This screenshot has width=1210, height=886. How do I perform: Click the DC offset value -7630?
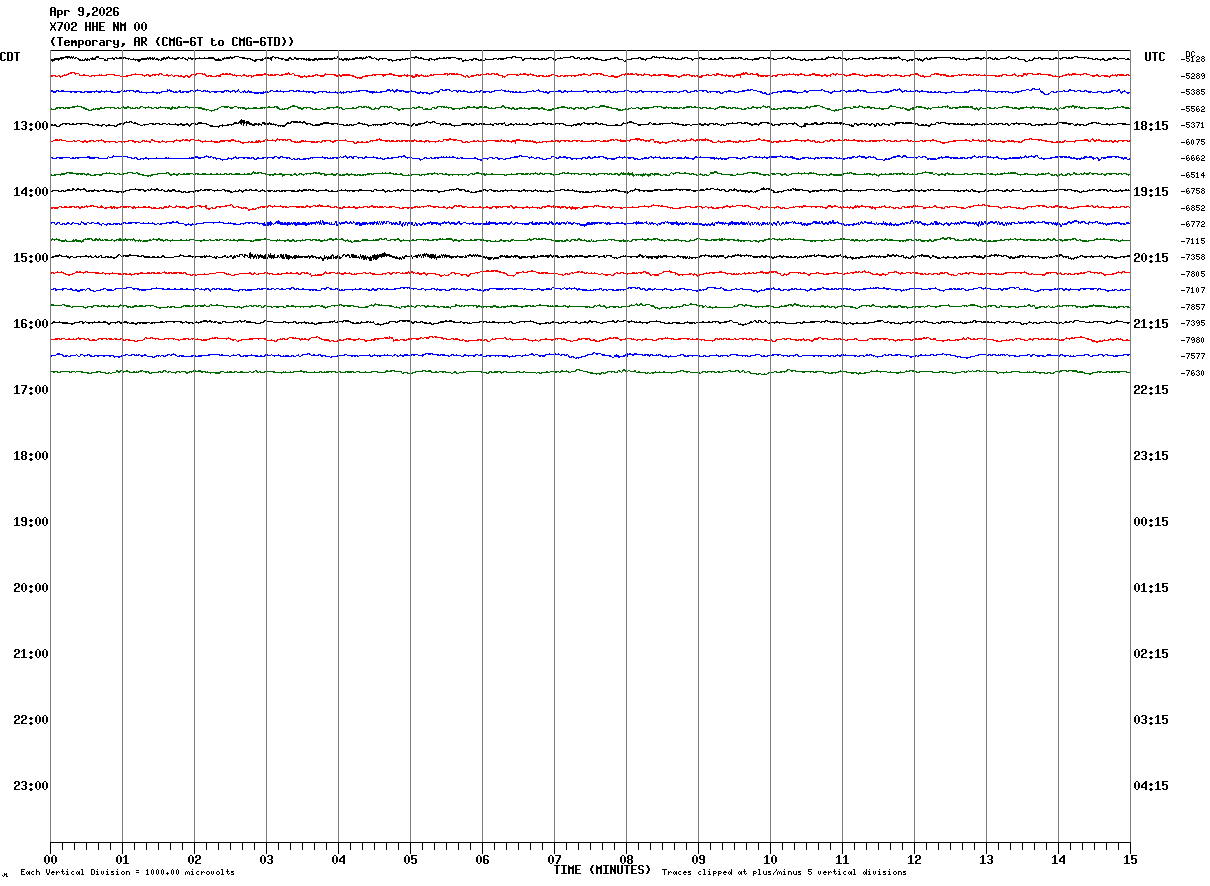point(1193,373)
